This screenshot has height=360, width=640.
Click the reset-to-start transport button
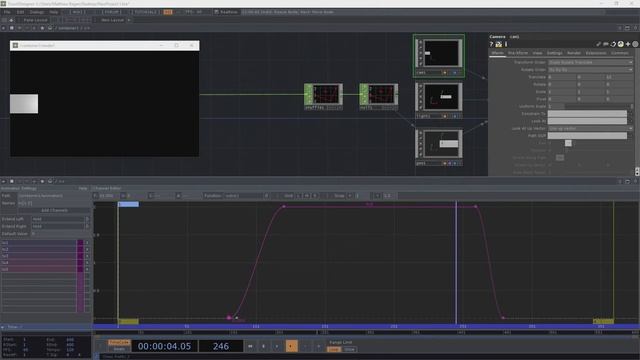click(x=250, y=346)
